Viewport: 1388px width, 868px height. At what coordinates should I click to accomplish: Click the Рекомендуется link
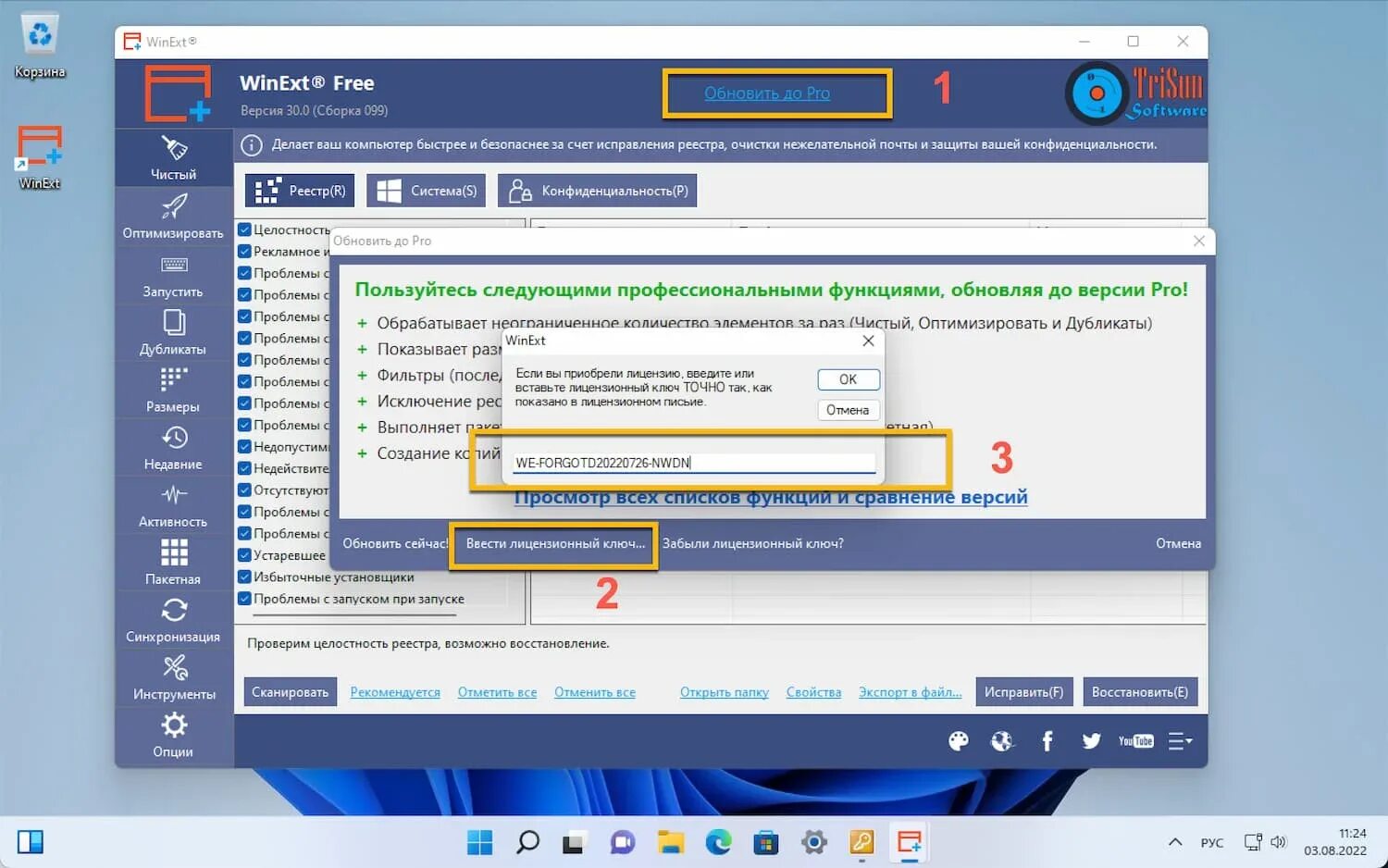tap(395, 692)
